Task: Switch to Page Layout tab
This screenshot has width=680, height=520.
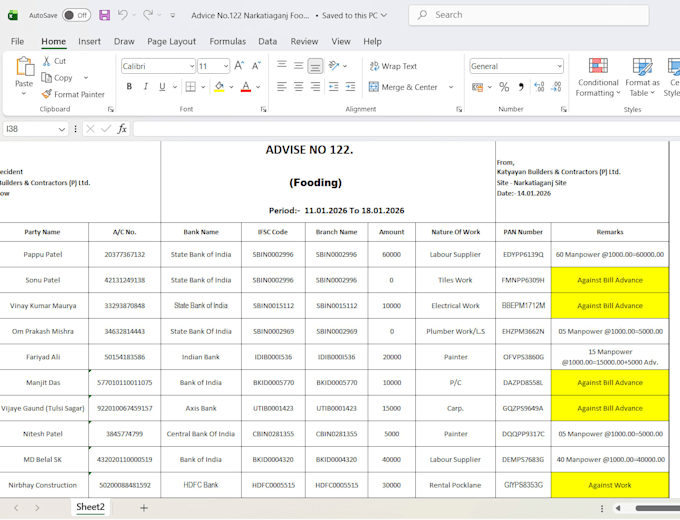Action: tap(171, 41)
